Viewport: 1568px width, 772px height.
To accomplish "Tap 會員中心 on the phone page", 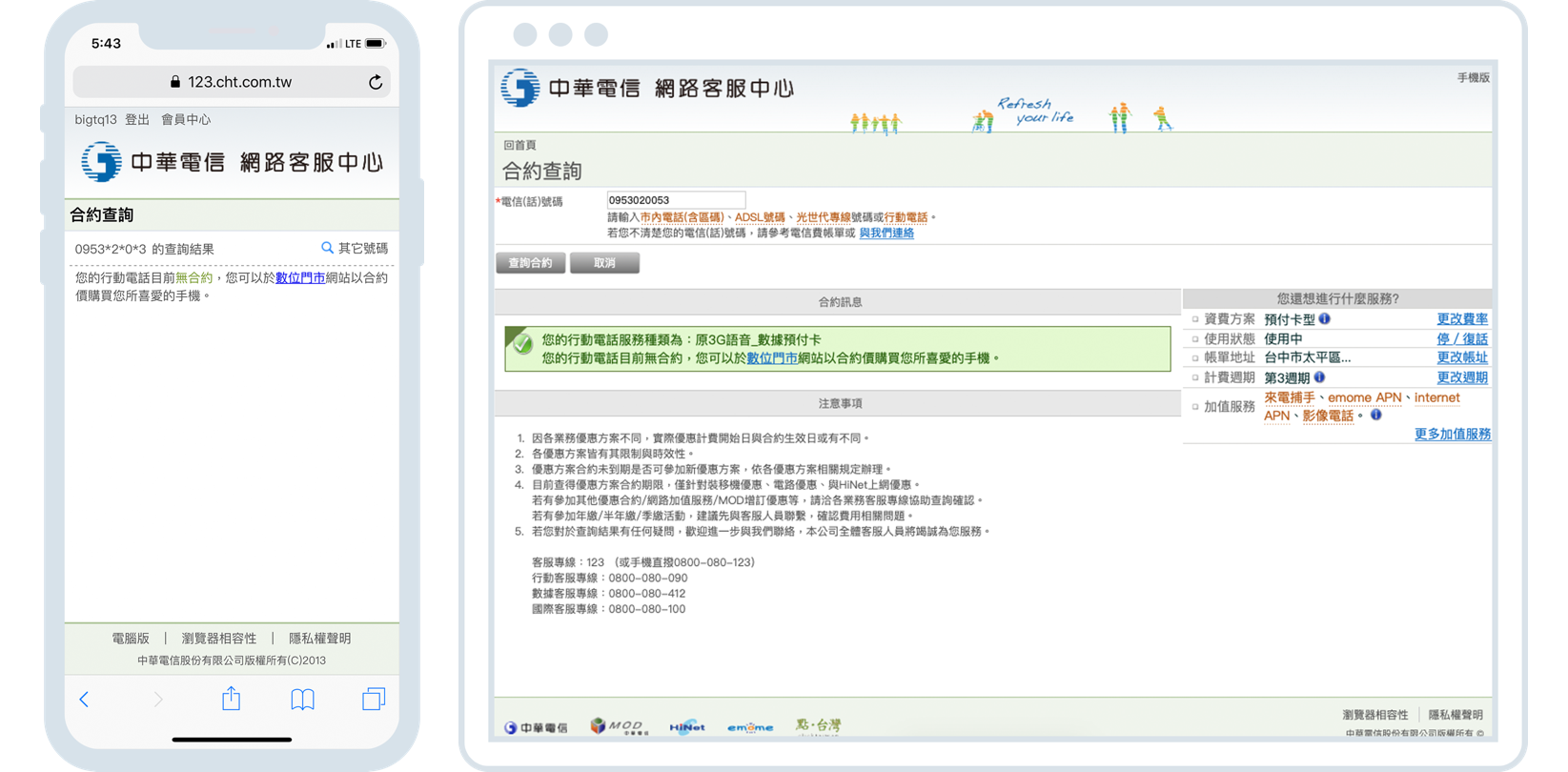I will click(186, 120).
